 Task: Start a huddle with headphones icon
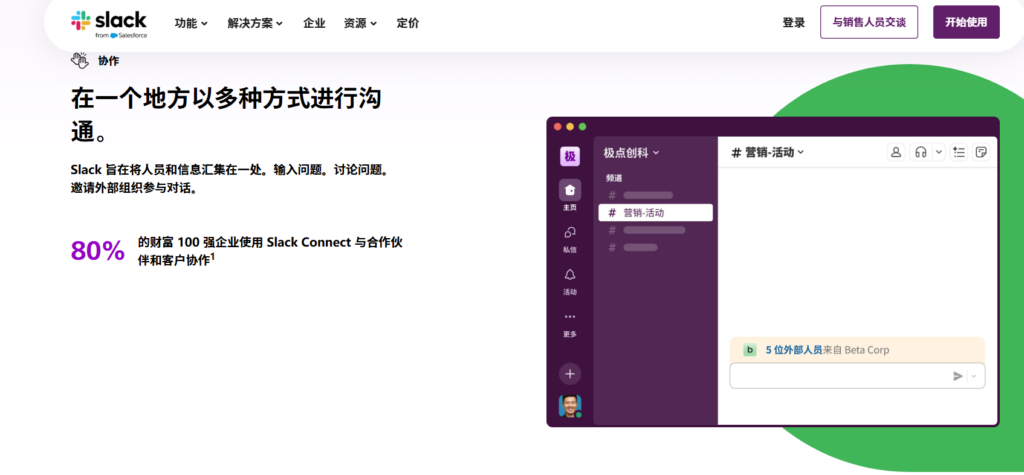click(920, 152)
